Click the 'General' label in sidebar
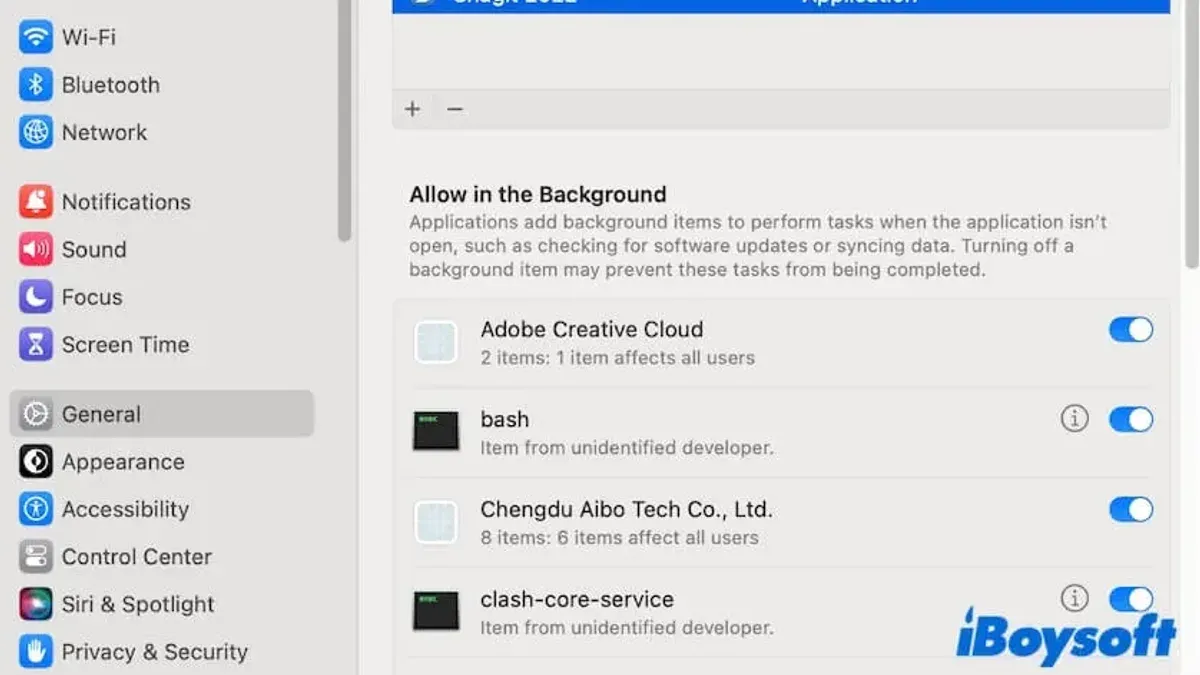1200x675 pixels. pyautogui.click(x=101, y=414)
